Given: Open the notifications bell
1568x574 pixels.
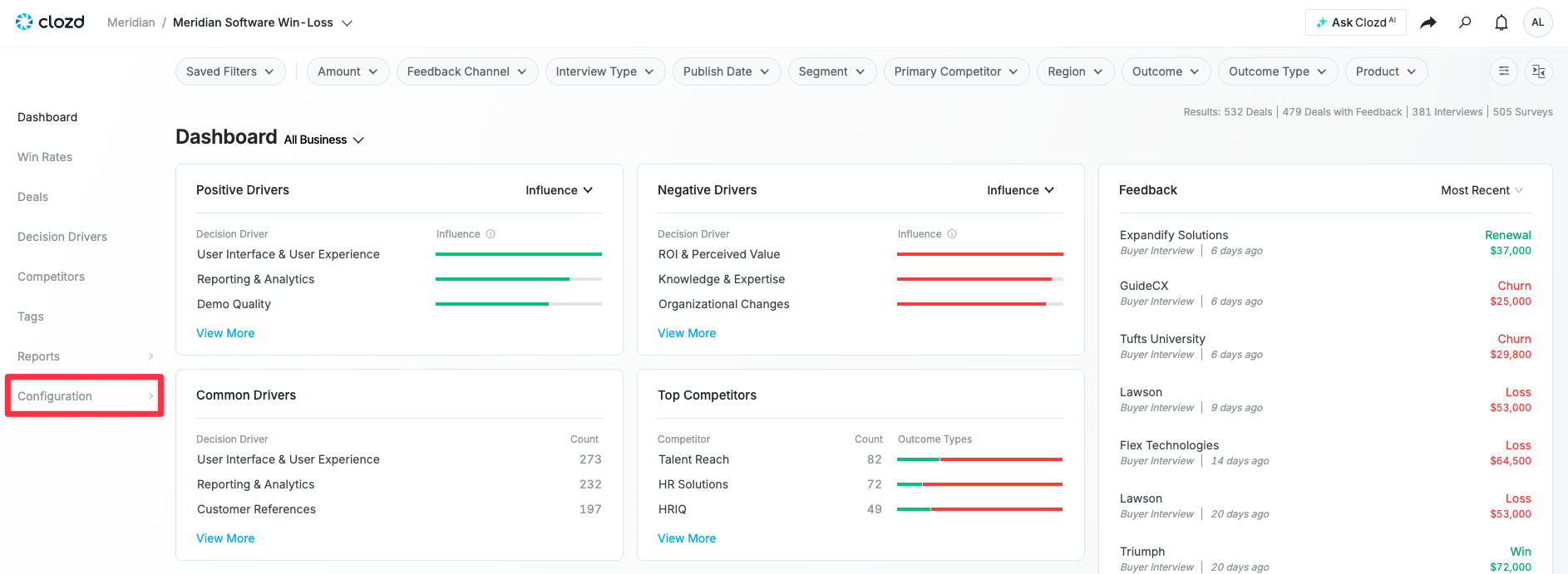Looking at the screenshot, I should coord(1501,22).
